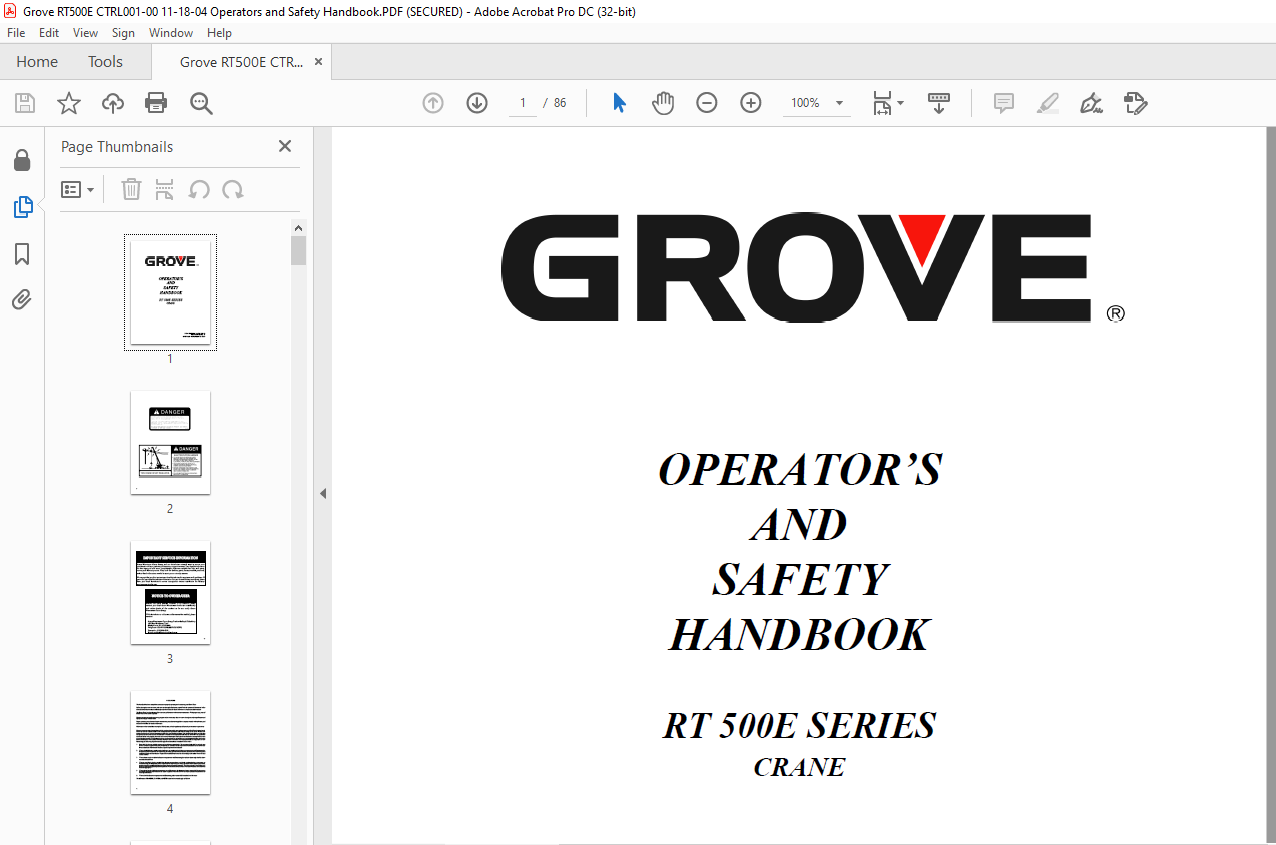Add a sticky note comment
The image size is (1276, 845).
coord(1004,103)
